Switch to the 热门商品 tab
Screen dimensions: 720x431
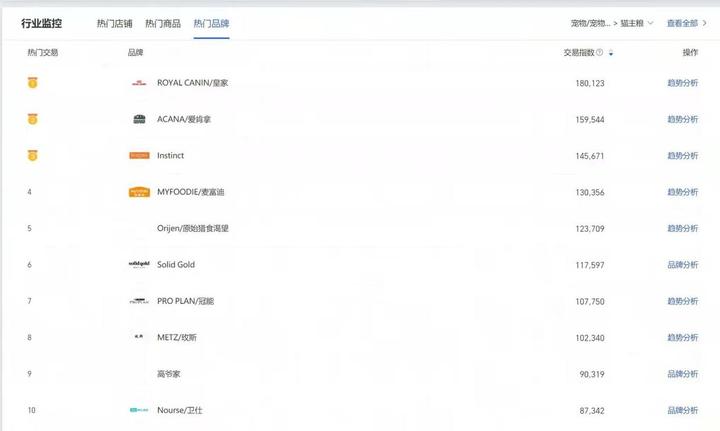(163, 23)
